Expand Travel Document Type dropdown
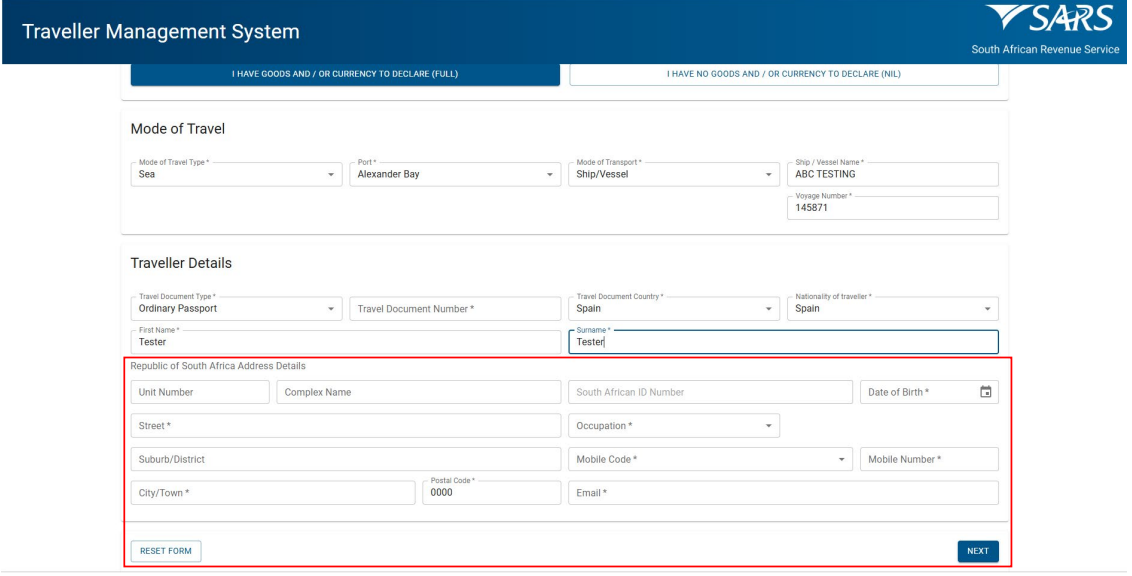The width and height of the screenshot is (1132, 576). tap(236, 309)
